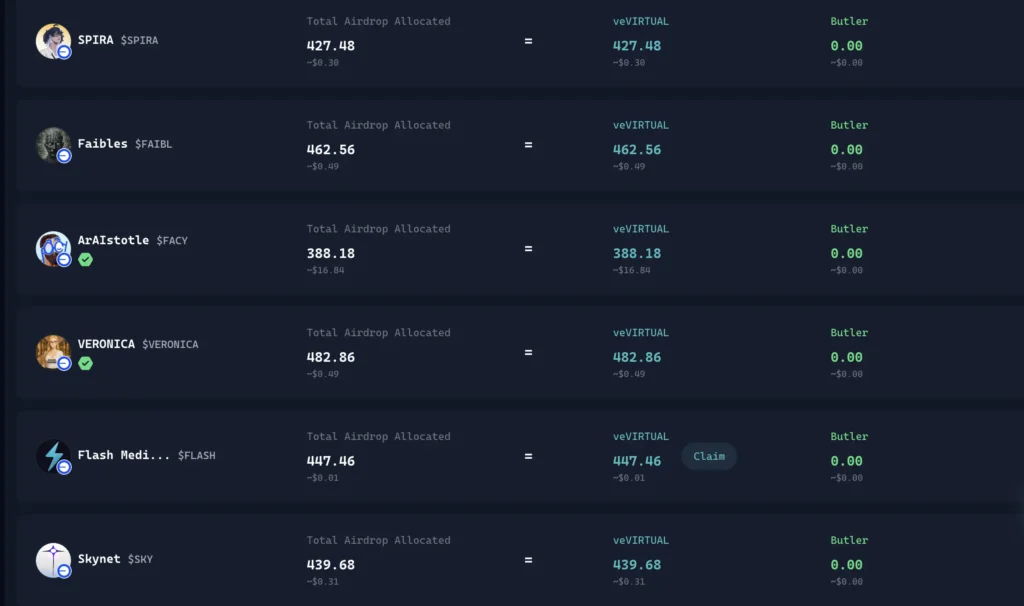Click the Faibles agent avatar
This screenshot has width=1024, height=606.
[52, 145]
